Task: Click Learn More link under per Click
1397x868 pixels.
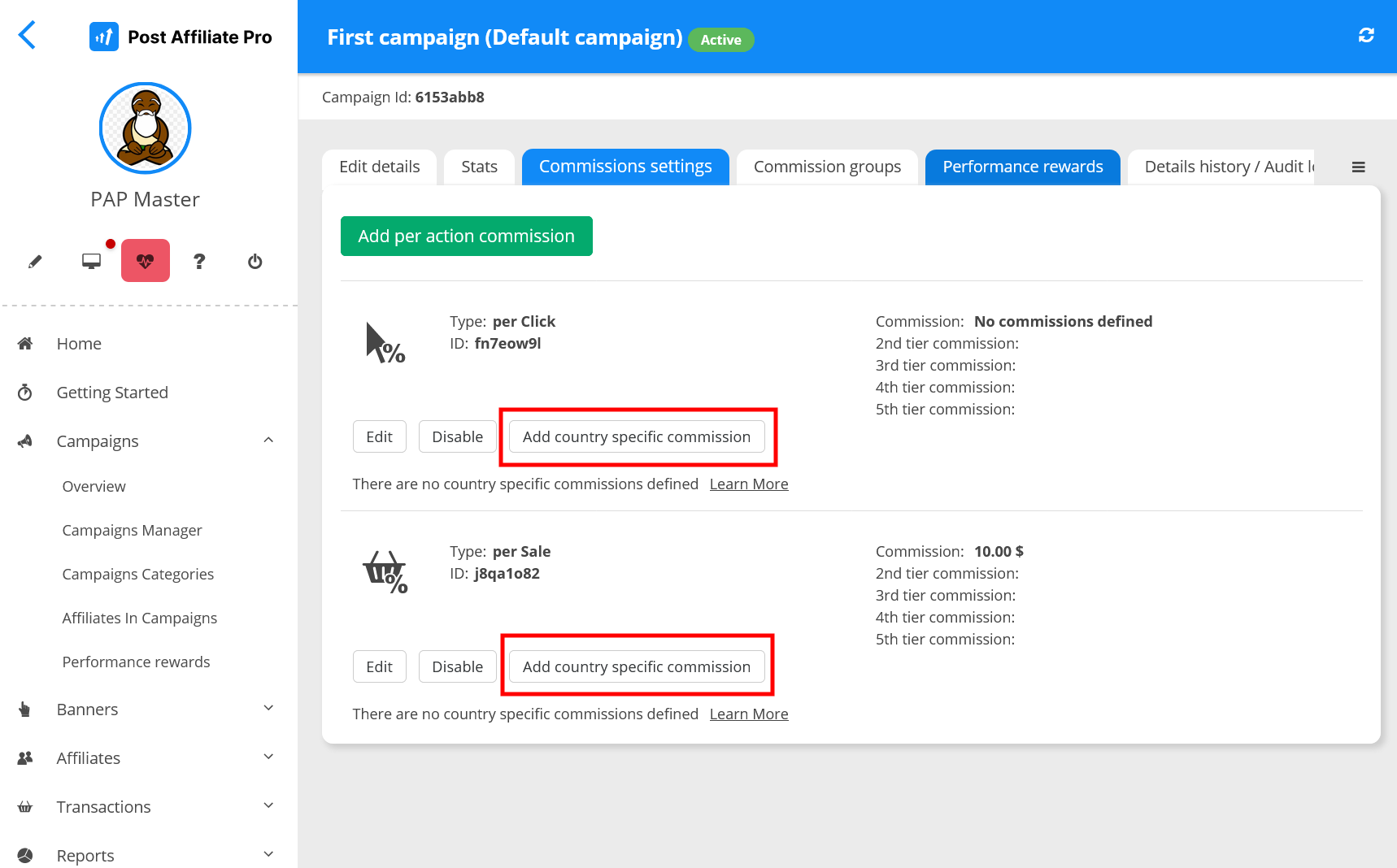Action: click(749, 484)
